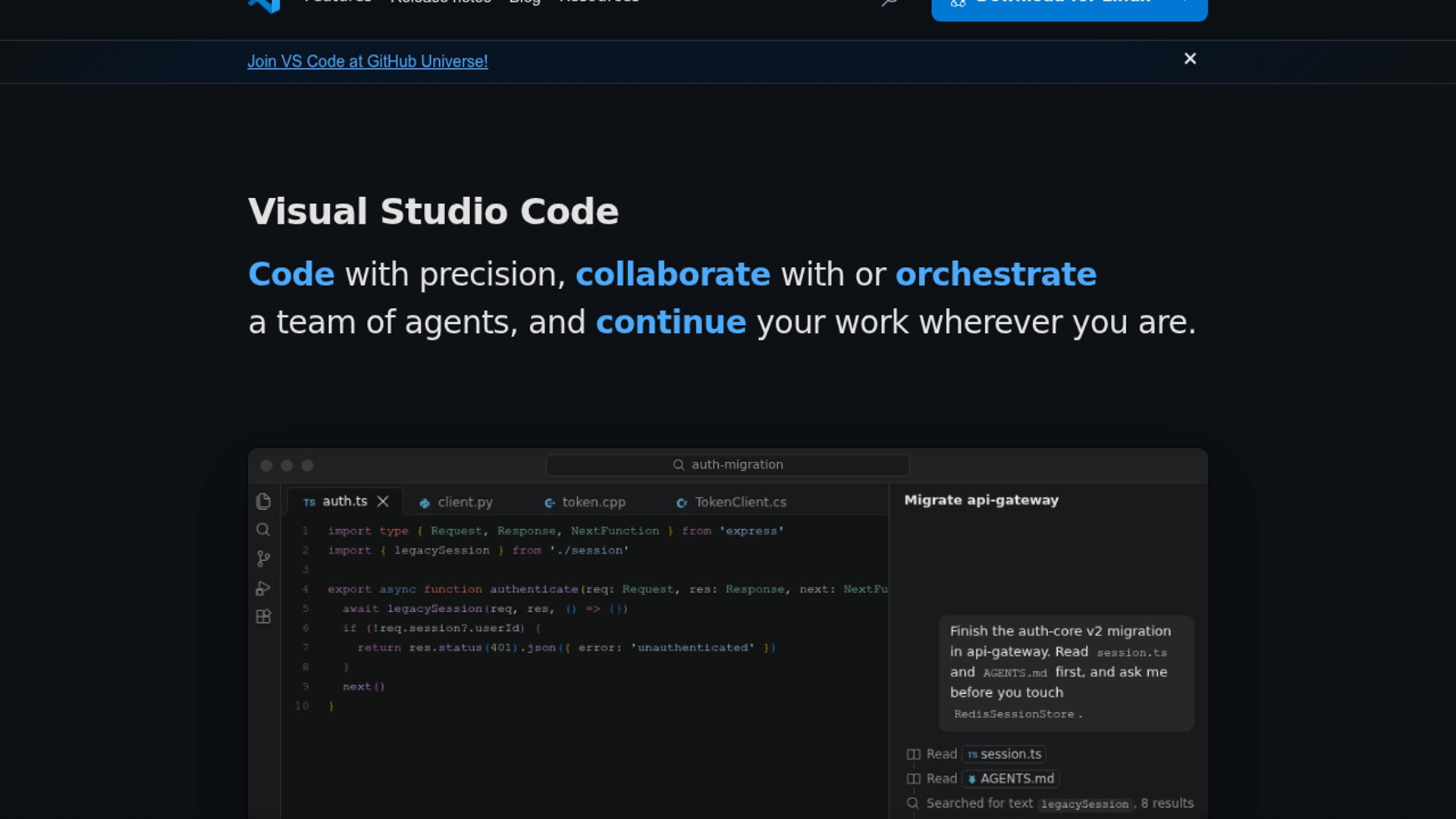Viewport: 1456px width, 819px height.
Task: Click the book icon beside Read AGENTS.md
Action: (914, 779)
